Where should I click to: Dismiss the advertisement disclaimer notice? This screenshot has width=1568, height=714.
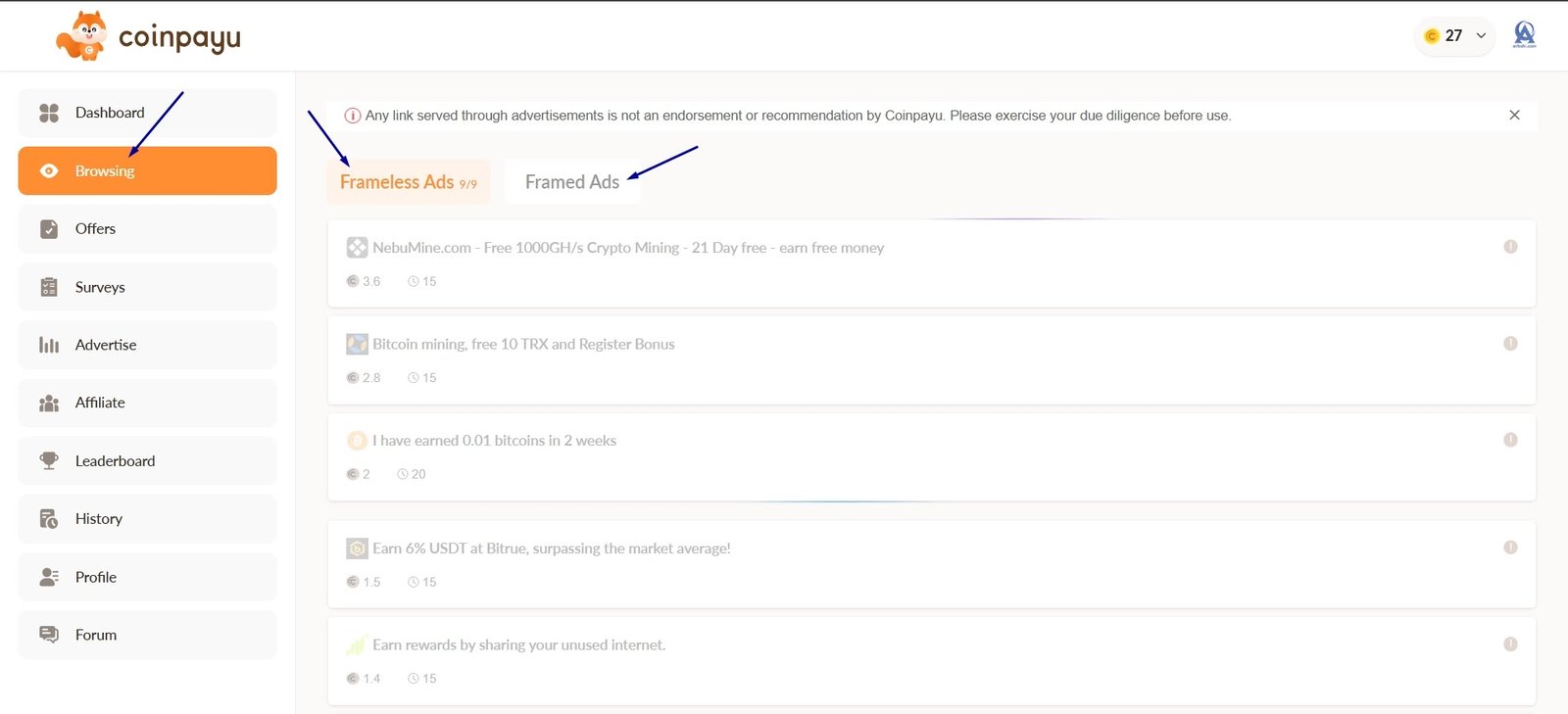[1514, 116]
